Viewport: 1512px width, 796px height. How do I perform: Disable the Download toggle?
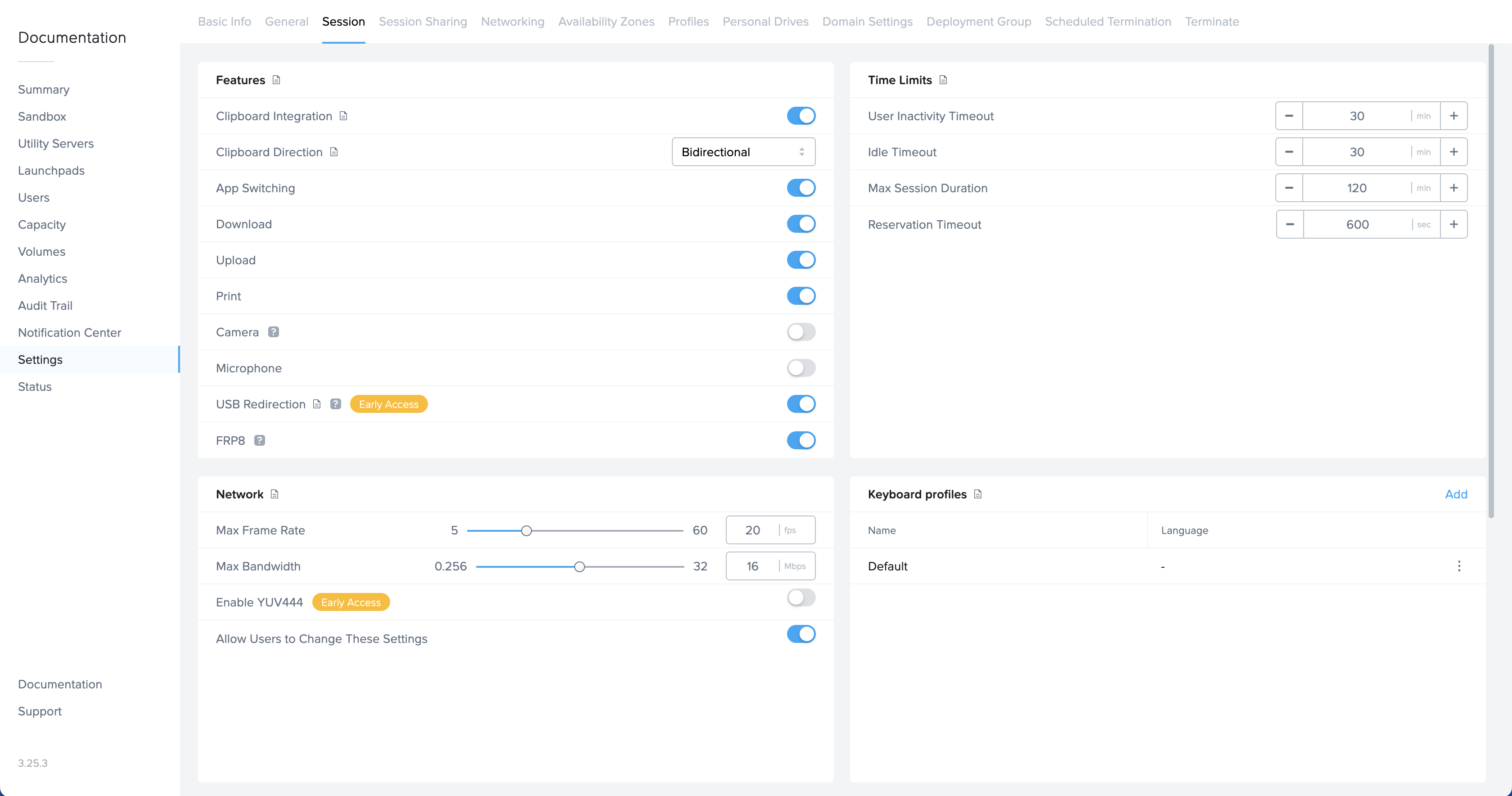801,224
